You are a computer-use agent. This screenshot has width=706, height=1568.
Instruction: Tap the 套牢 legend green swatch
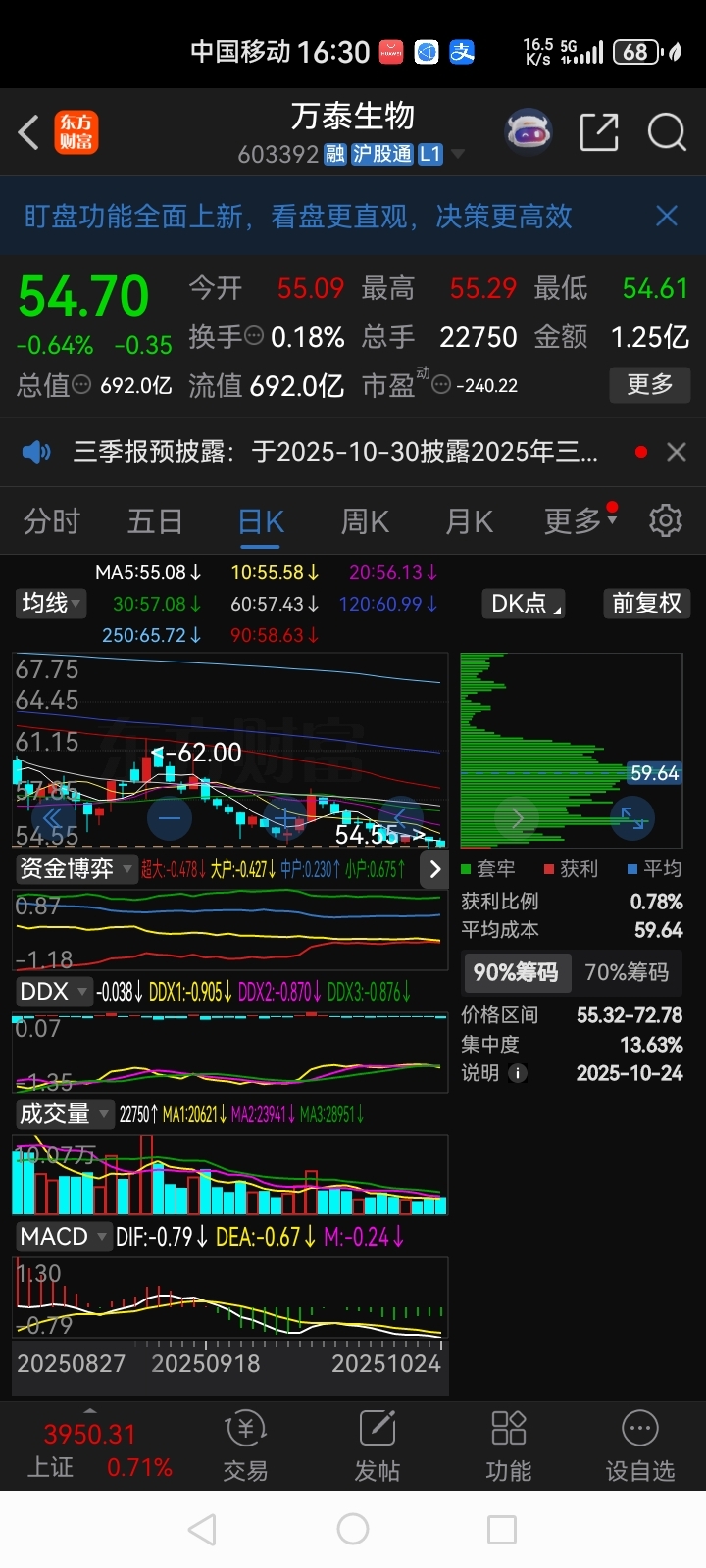pyautogui.click(x=467, y=869)
